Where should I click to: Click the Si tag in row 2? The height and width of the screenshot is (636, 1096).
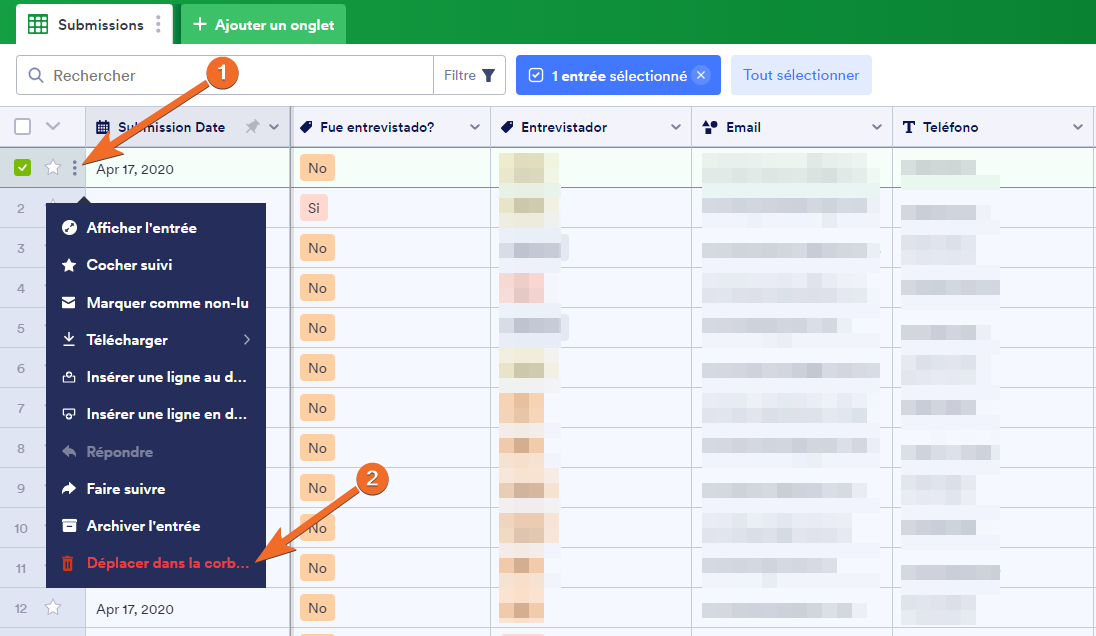[314, 208]
